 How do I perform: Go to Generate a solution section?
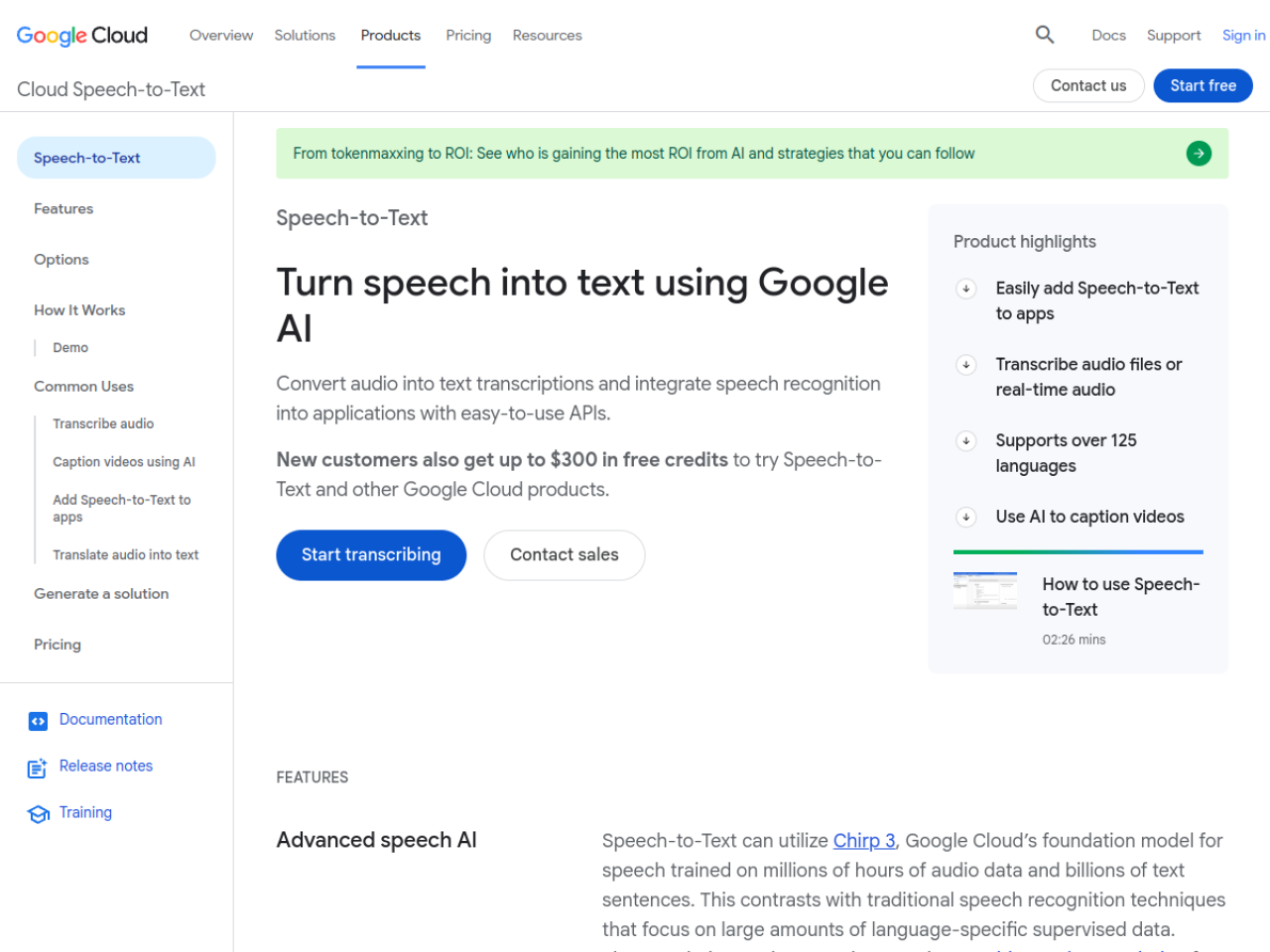[101, 594]
